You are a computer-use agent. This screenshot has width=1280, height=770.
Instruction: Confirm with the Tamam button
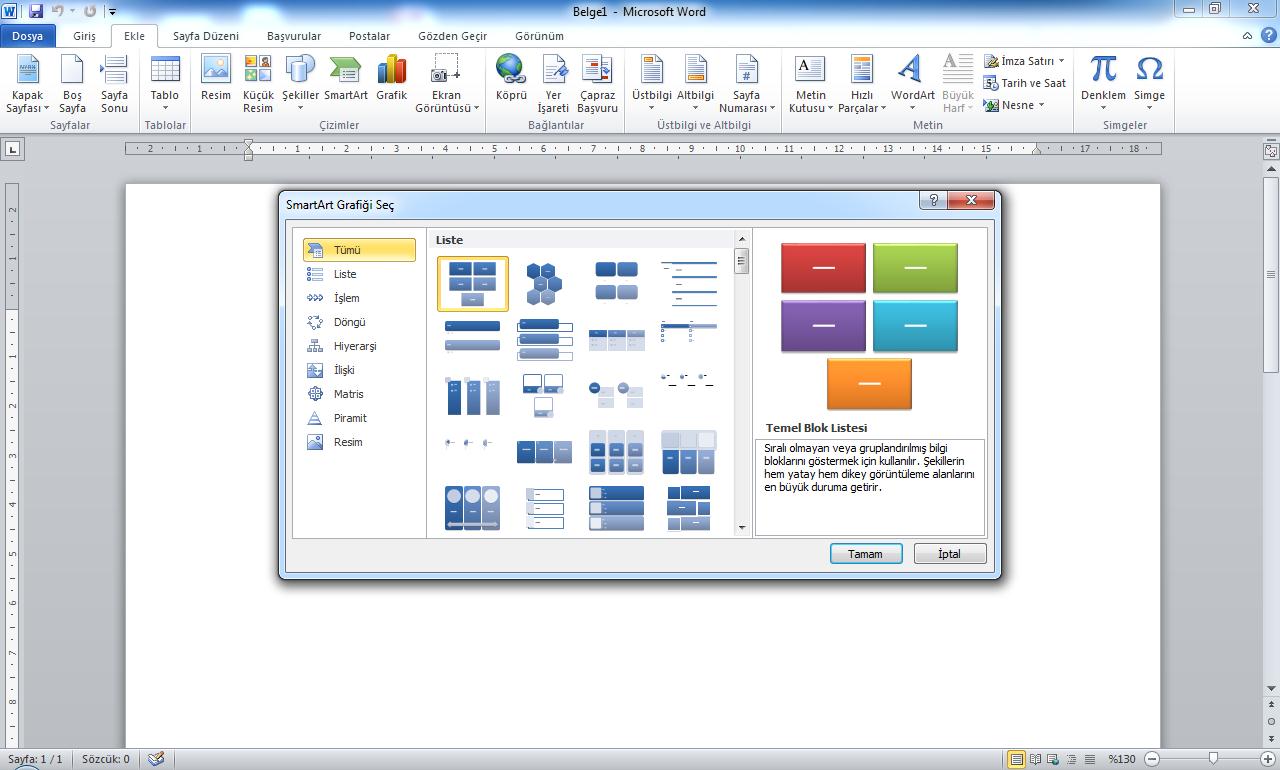click(x=866, y=554)
